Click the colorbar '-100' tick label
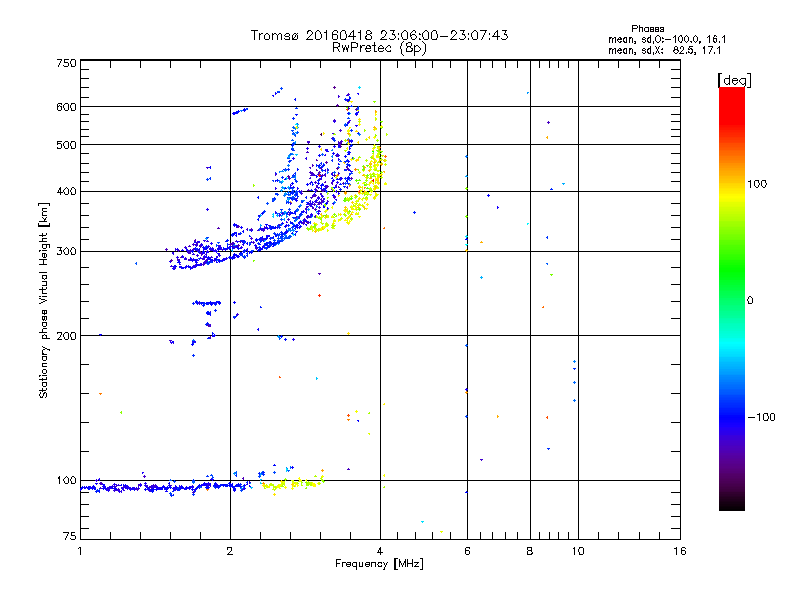The width and height of the screenshot is (800, 600). pos(761,417)
